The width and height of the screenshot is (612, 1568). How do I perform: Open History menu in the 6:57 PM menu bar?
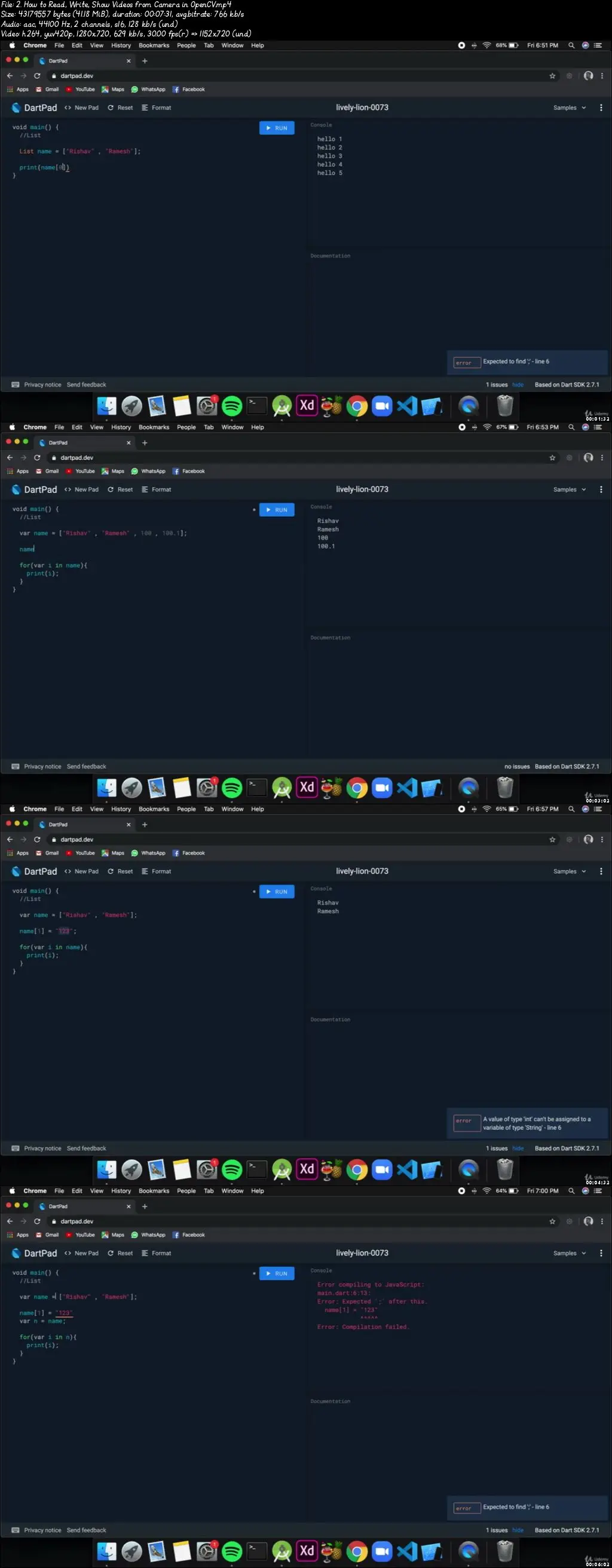click(x=121, y=809)
